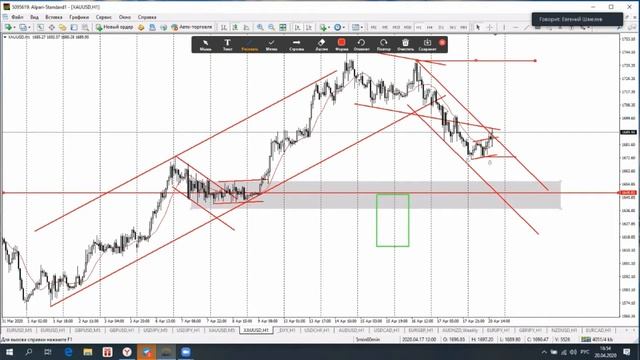Click the new chart icon
This screenshot has width=640, height=360.
[x=8, y=27]
